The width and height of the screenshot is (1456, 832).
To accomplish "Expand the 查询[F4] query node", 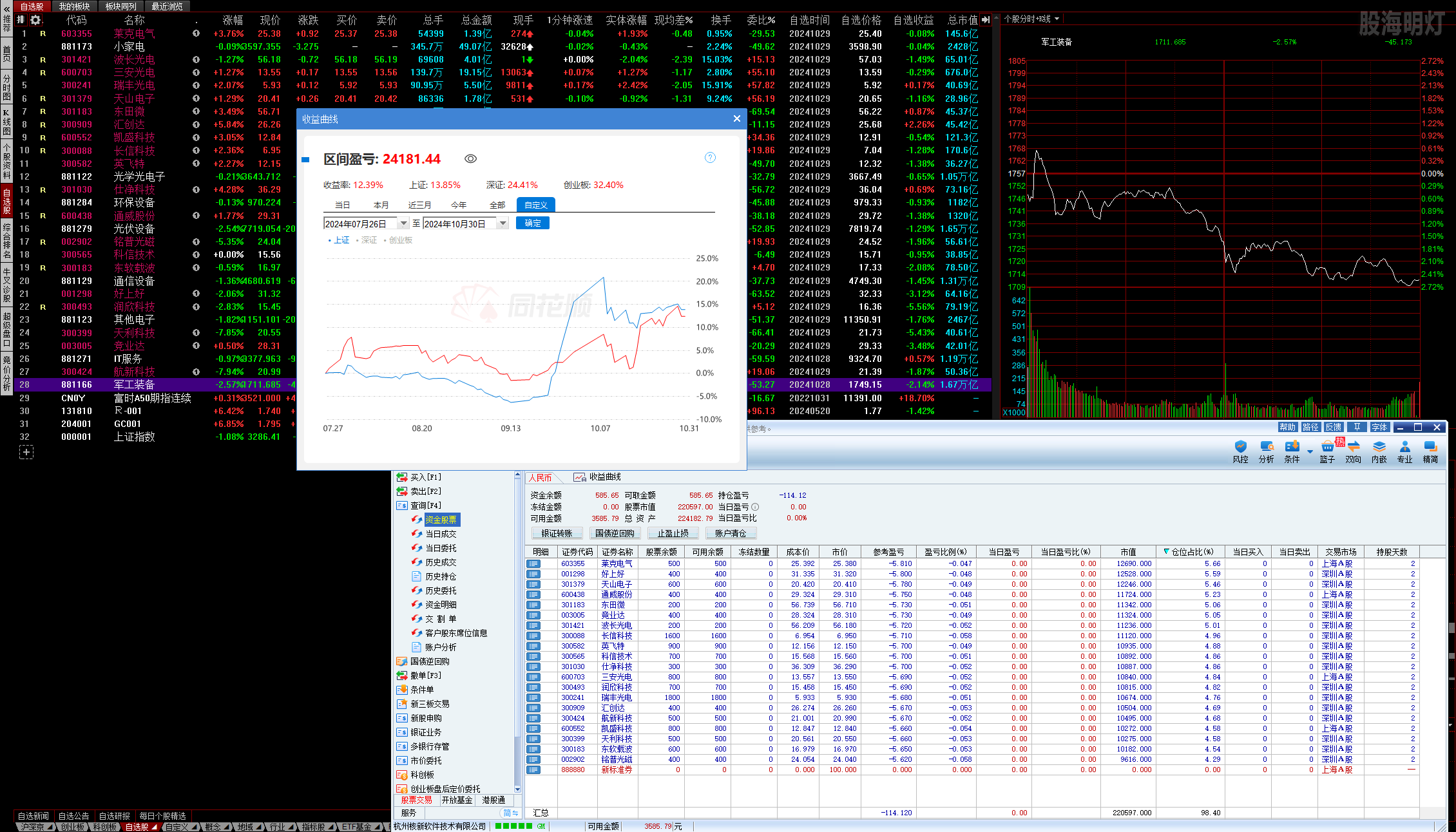I will pyautogui.click(x=426, y=506).
